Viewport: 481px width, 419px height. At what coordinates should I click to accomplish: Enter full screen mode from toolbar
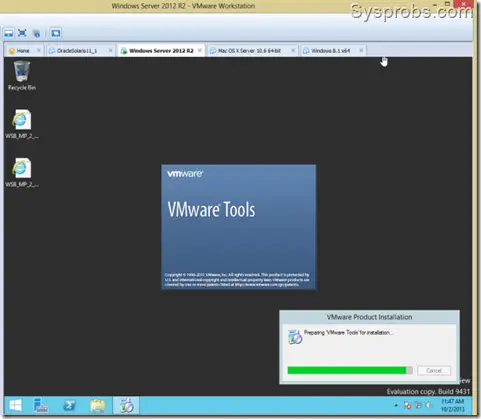pos(22,33)
